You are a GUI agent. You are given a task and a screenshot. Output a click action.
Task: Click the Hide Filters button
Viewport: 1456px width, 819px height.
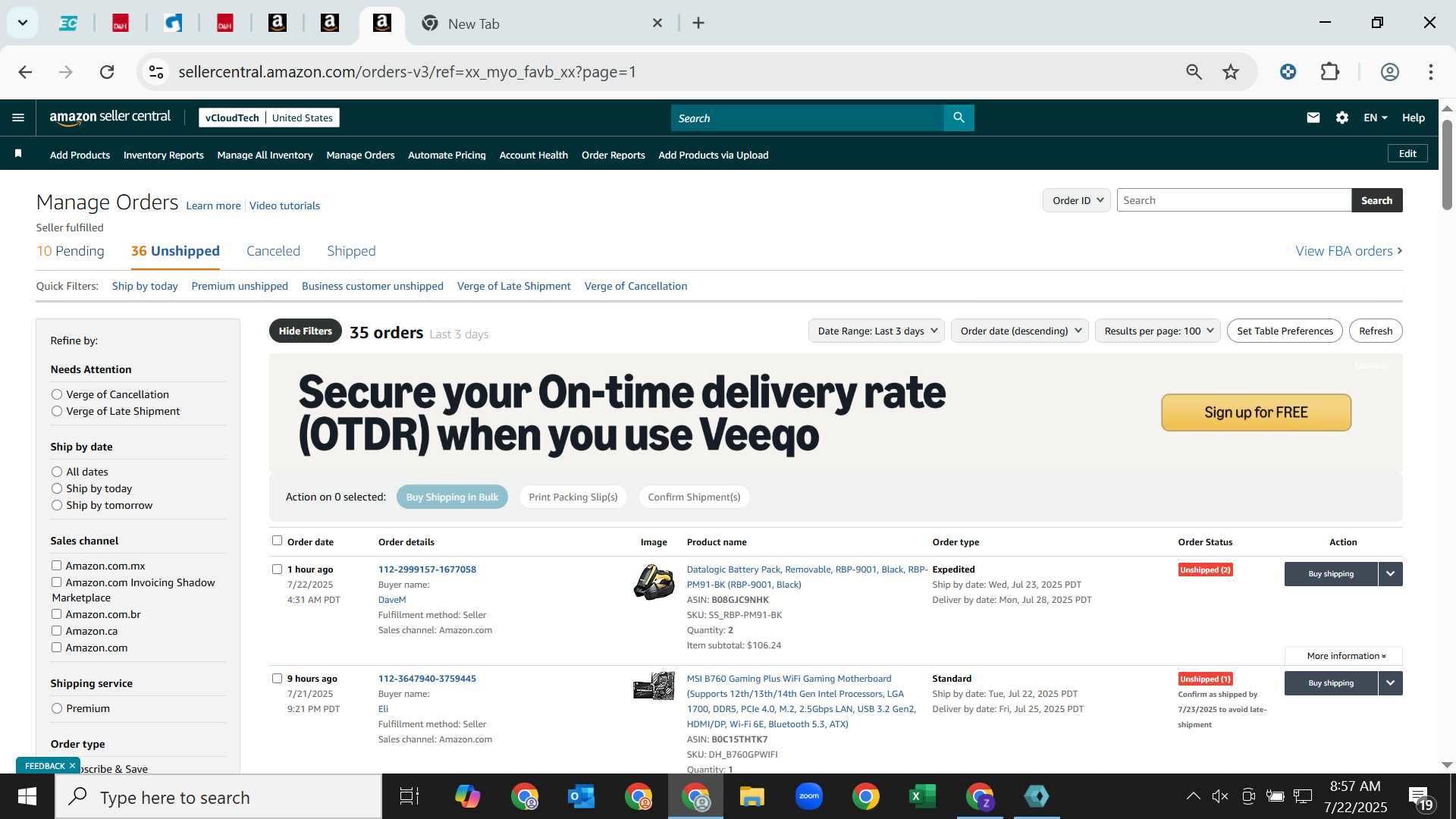[x=305, y=331]
